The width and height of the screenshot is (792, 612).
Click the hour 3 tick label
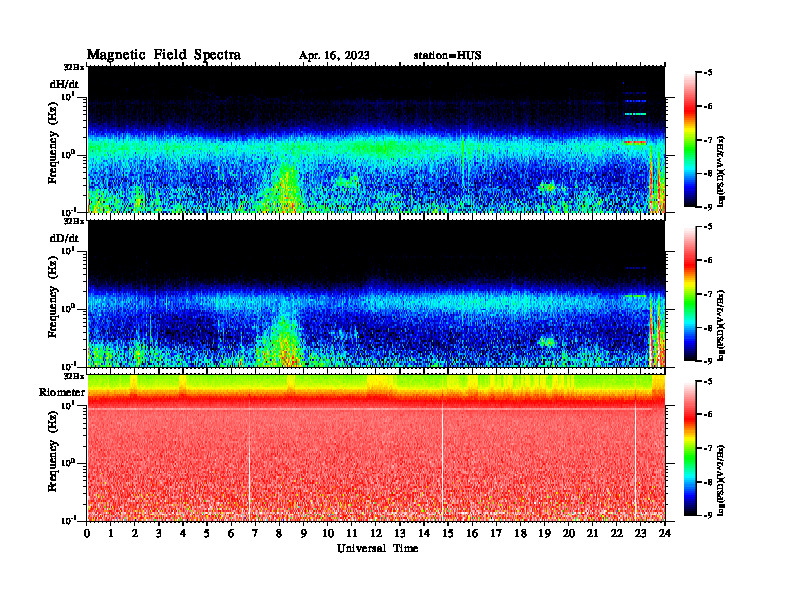pyautogui.click(x=159, y=533)
